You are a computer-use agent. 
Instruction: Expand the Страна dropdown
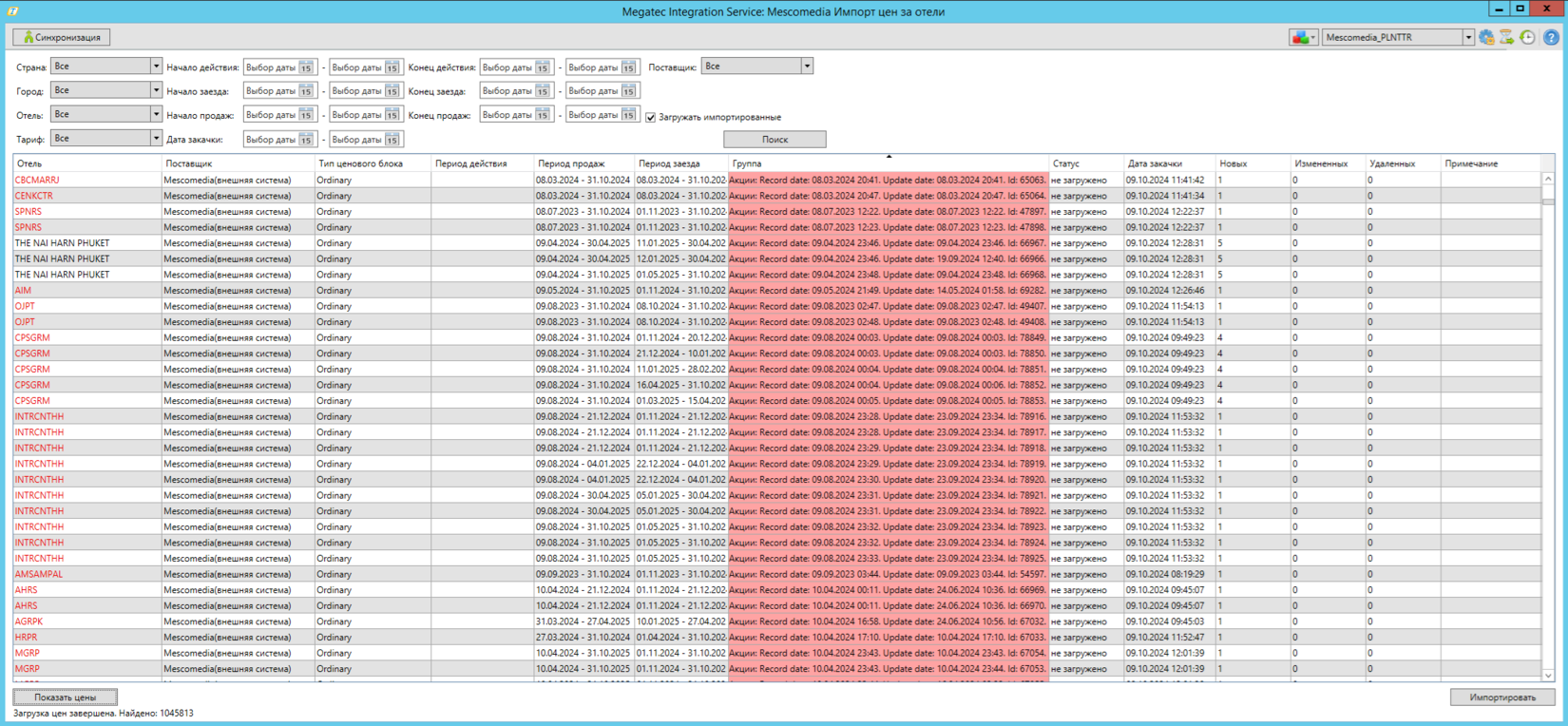click(156, 67)
